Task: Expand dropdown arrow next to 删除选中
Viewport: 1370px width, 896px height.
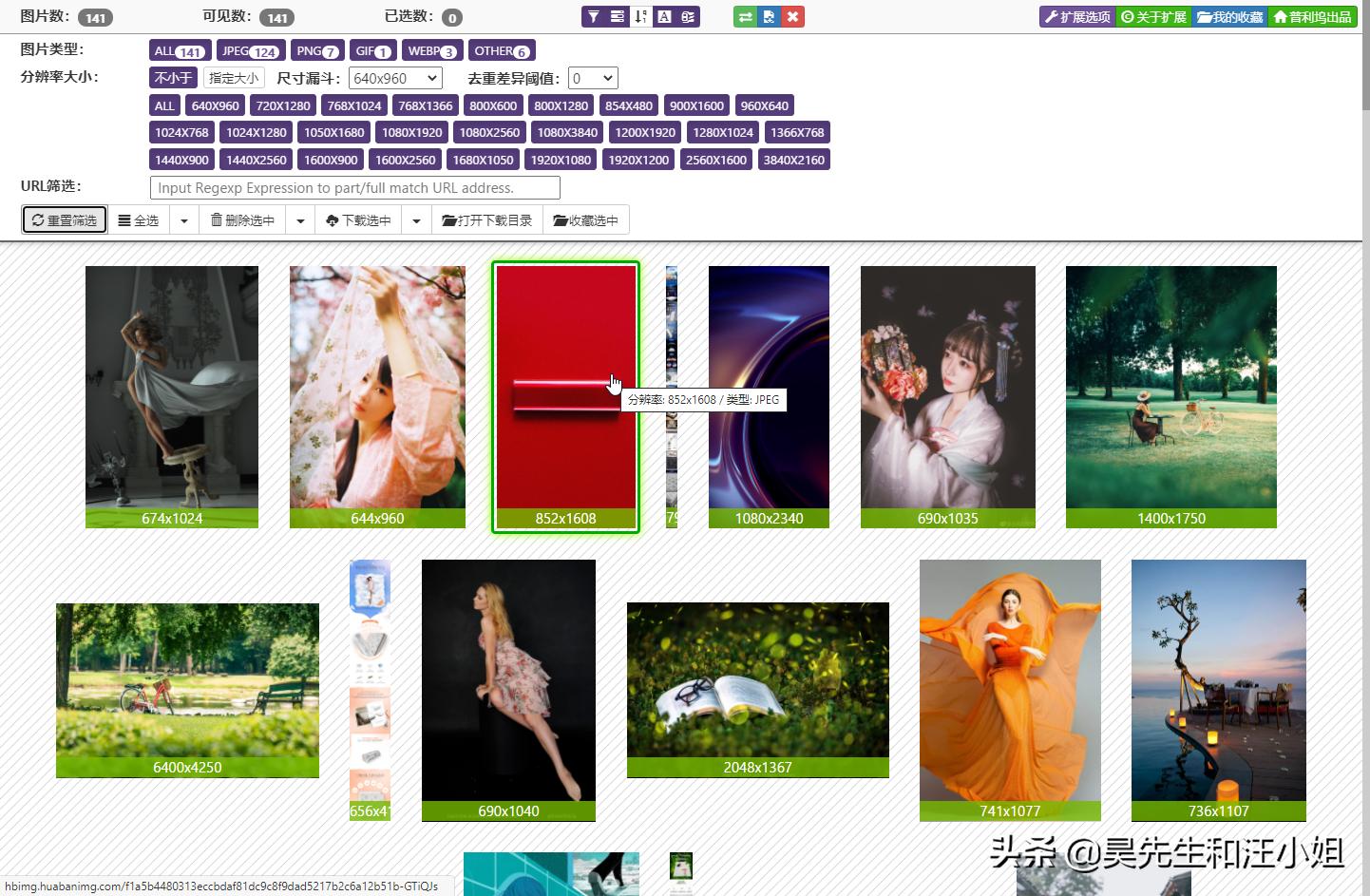Action: click(x=300, y=220)
